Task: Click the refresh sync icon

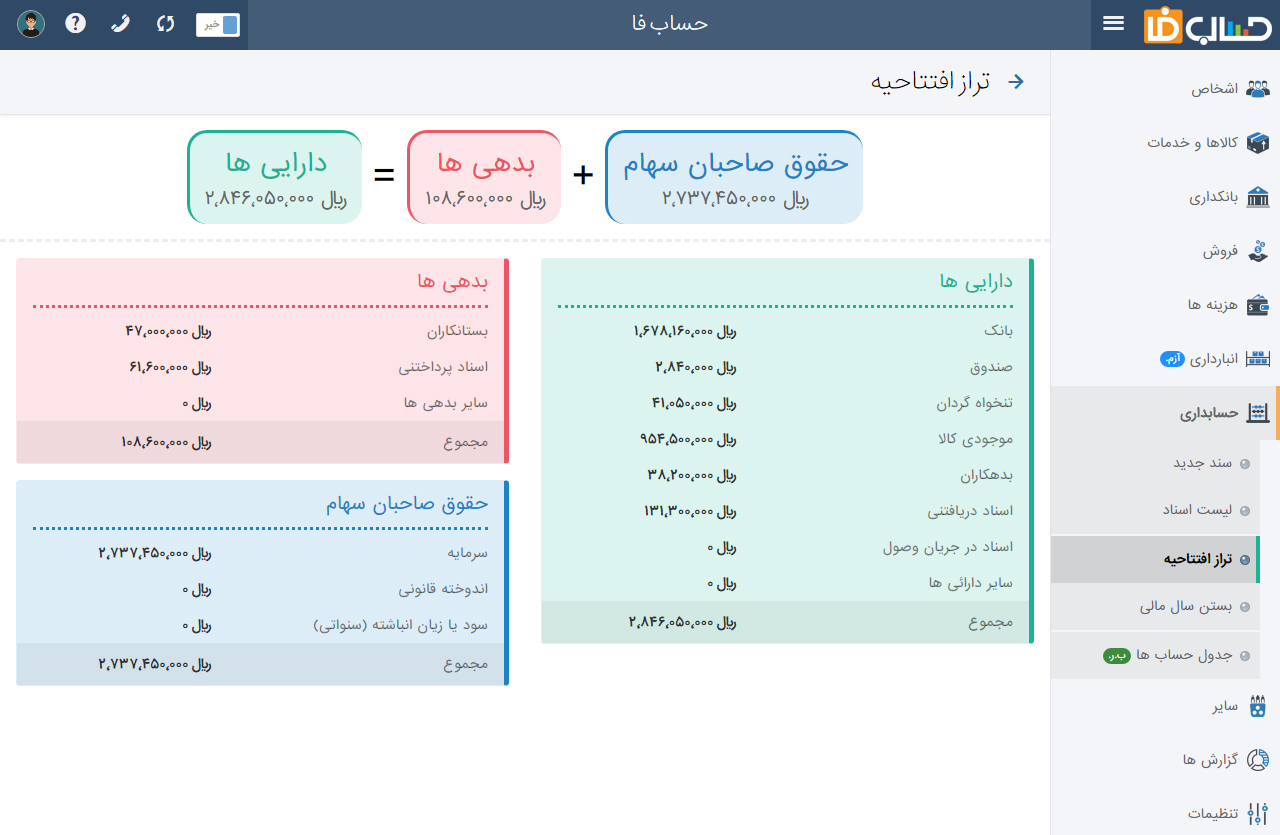Action: tap(166, 23)
